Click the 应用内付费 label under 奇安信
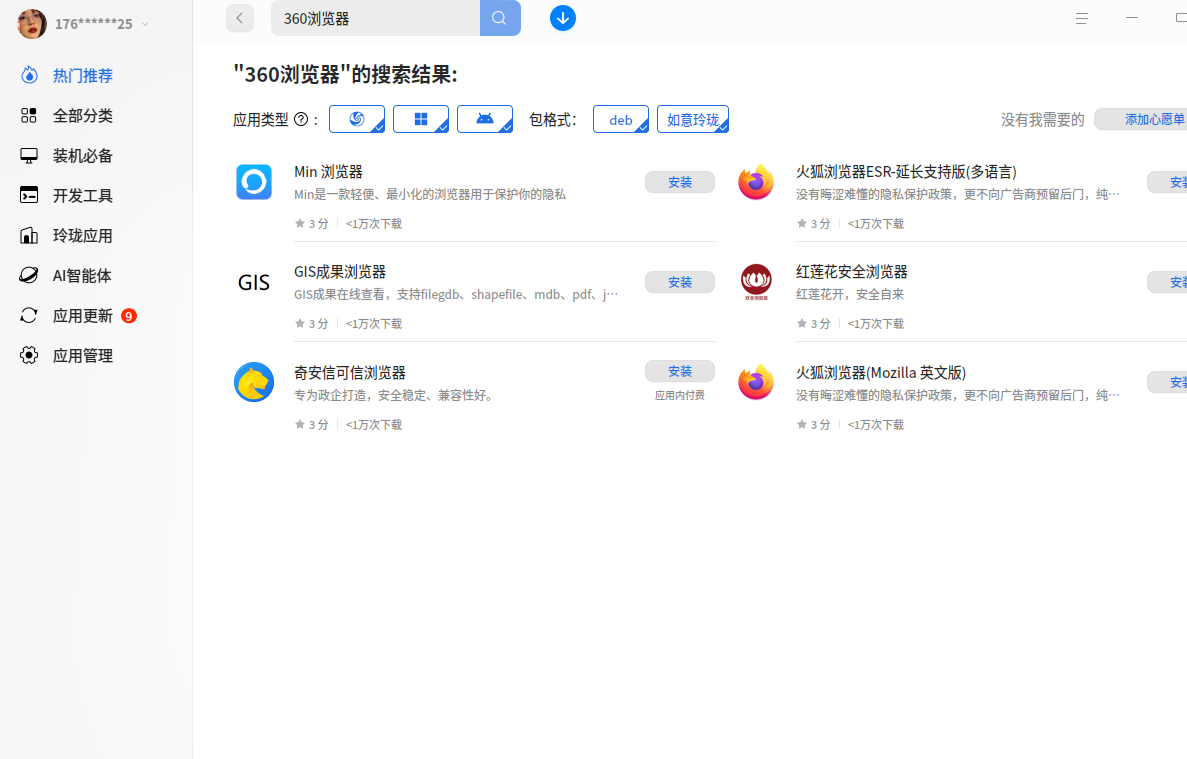This screenshot has width=1187, height=759. tap(680, 395)
